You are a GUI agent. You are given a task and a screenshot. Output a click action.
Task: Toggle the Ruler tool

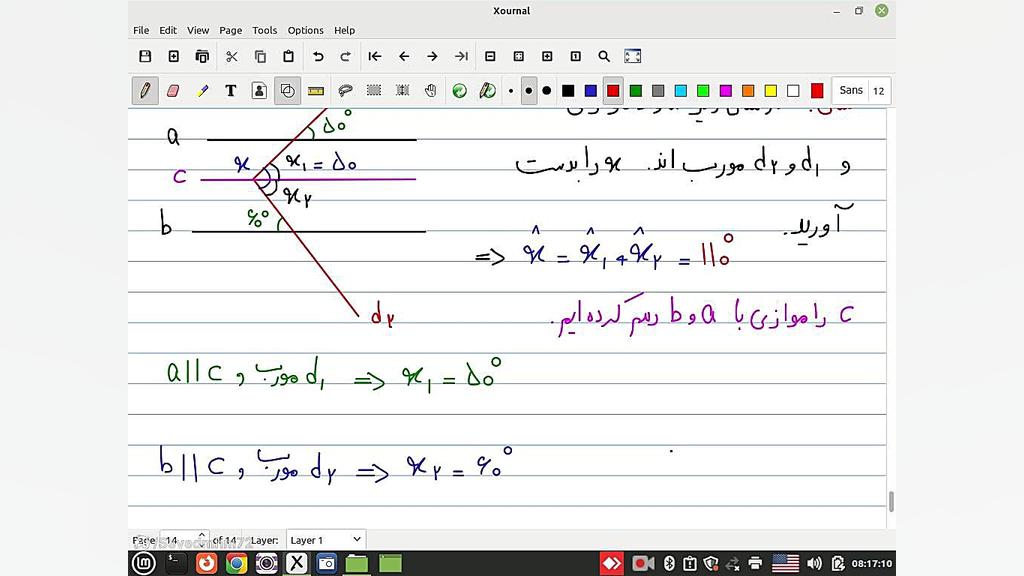(316, 91)
